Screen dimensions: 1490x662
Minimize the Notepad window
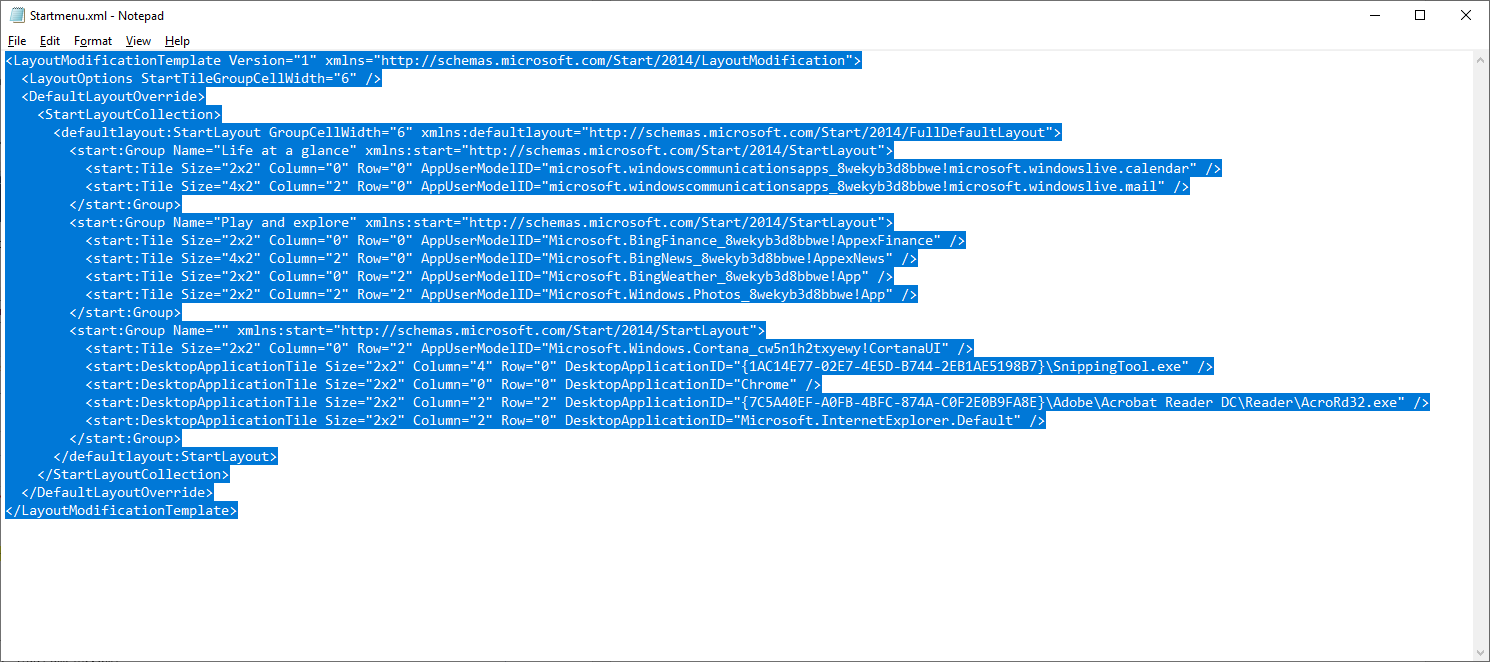pos(1374,15)
